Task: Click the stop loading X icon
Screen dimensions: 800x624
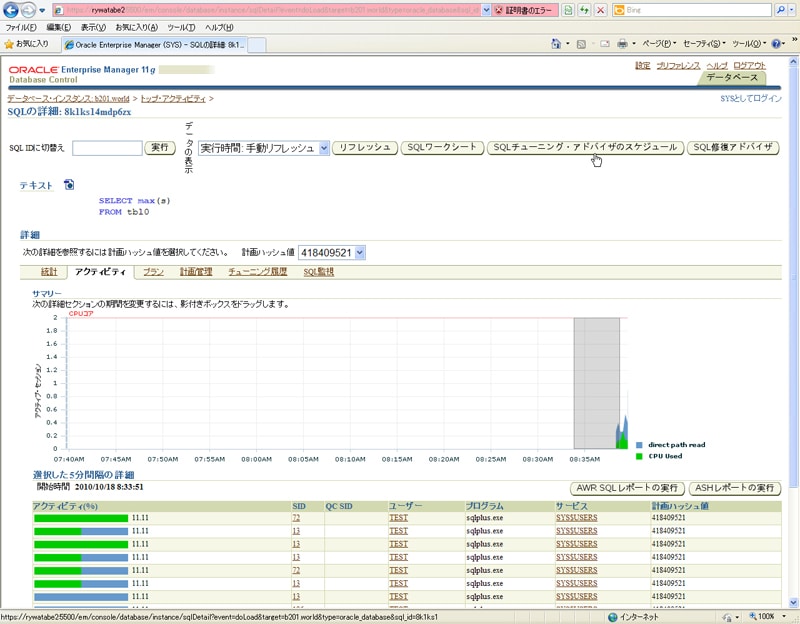Action: point(599,9)
